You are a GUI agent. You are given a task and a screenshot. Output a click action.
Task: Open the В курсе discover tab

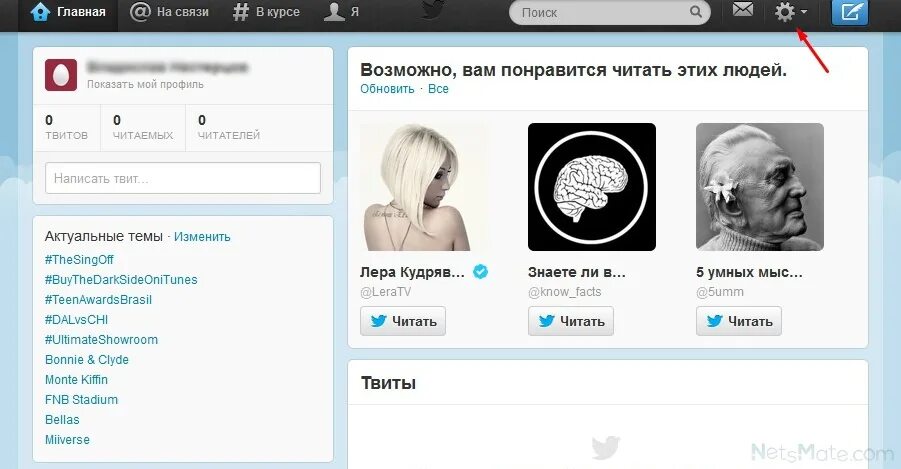tap(266, 12)
